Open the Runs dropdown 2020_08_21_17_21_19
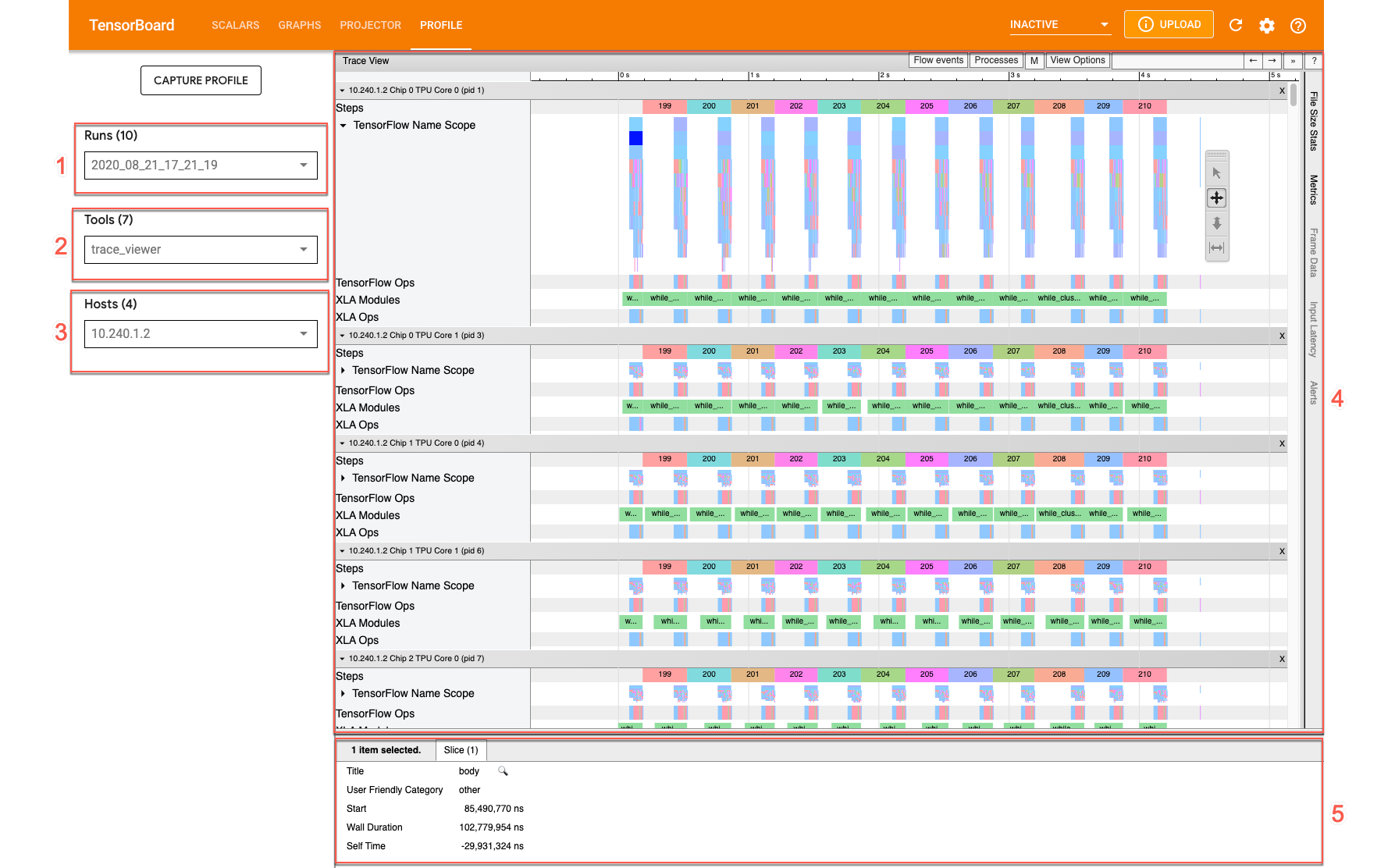Screen dimensions: 1395x868 [x=201, y=165]
